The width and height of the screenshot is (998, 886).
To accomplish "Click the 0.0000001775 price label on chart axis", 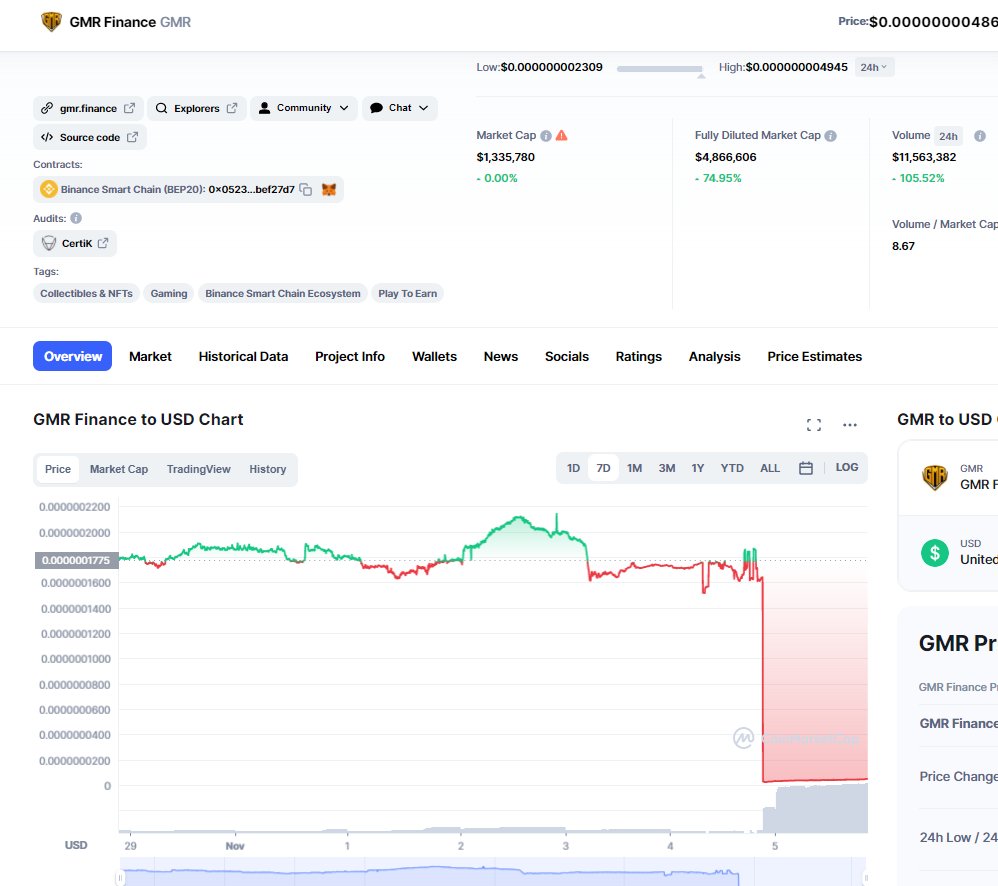I will 76,560.
